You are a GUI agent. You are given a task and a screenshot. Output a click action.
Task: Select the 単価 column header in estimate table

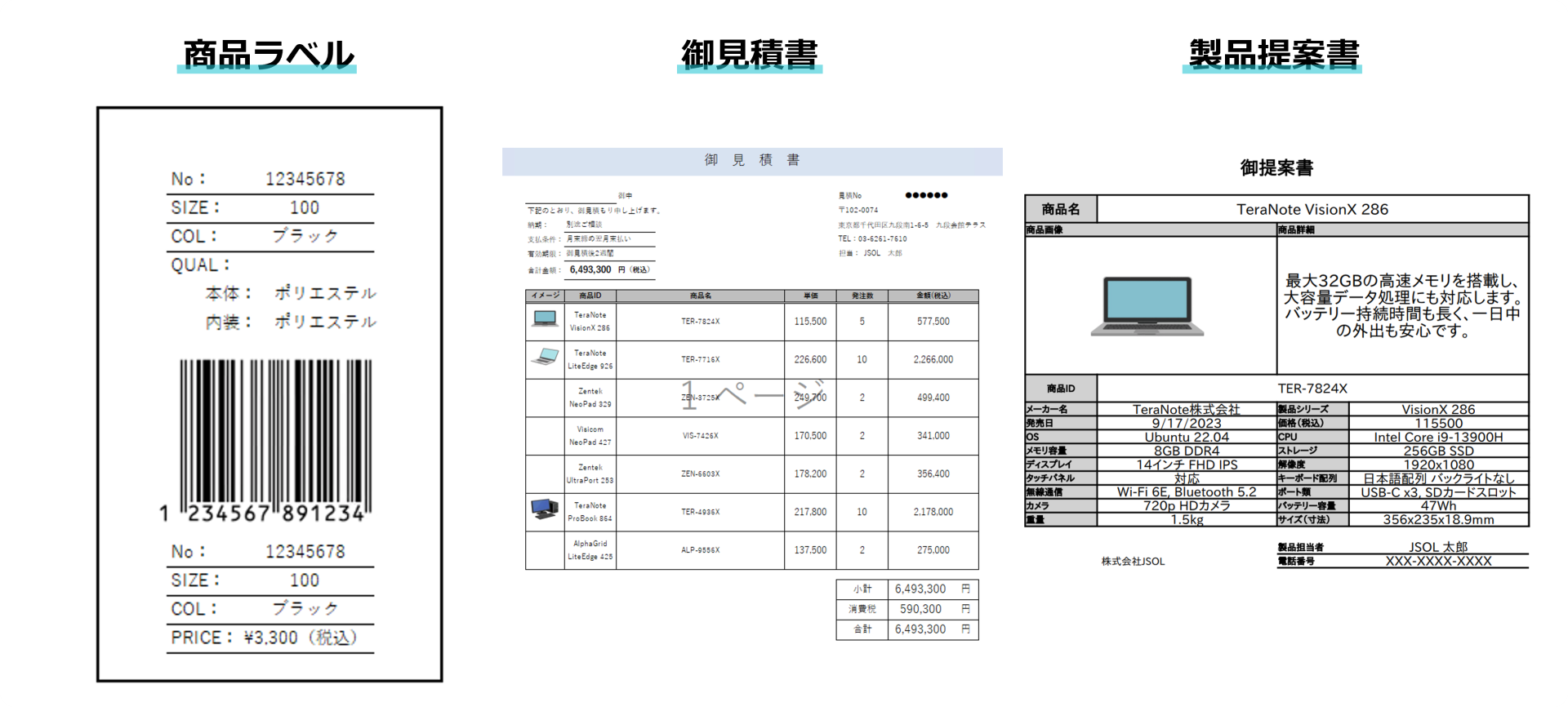click(x=810, y=296)
